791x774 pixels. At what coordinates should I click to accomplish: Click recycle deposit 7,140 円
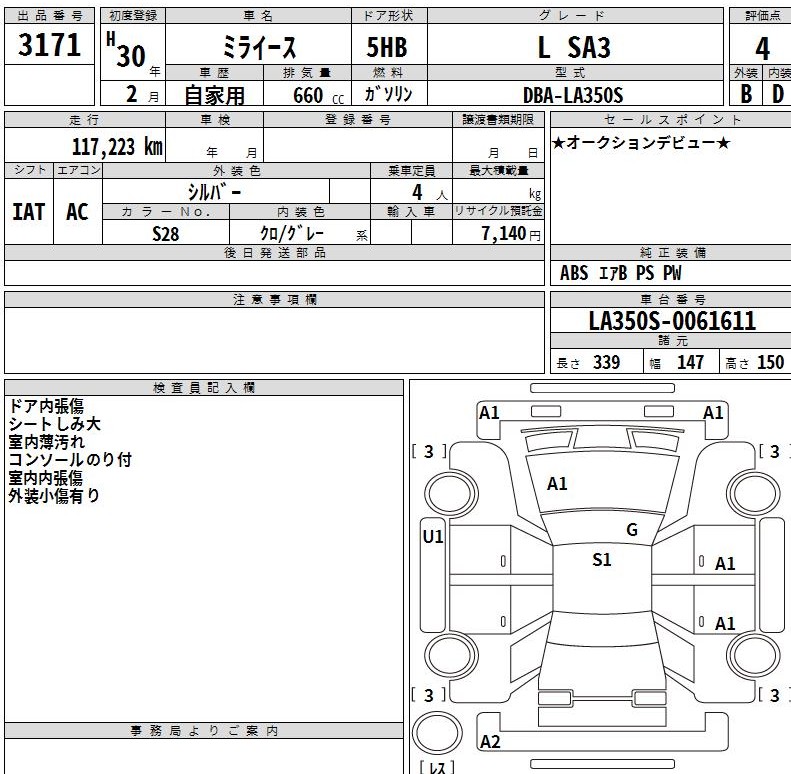coord(511,233)
